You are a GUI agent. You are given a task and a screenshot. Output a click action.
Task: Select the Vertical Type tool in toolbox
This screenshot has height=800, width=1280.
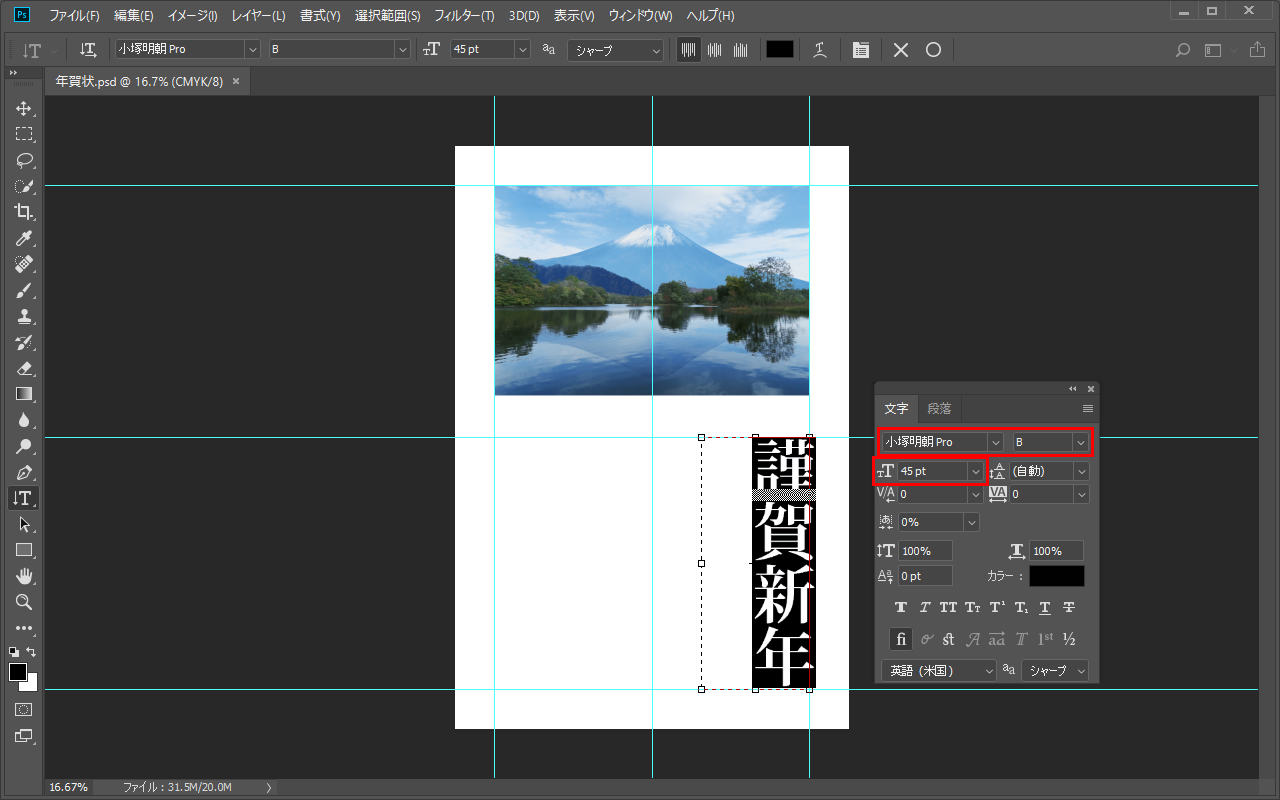24,498
